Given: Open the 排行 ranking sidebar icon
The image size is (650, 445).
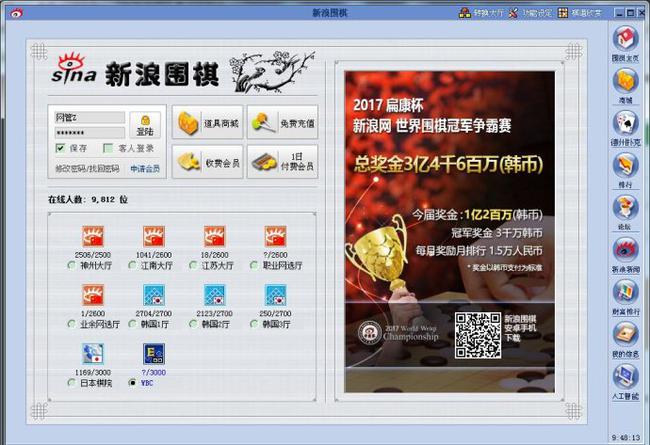Looking at the screenshot, I should 625,165.
